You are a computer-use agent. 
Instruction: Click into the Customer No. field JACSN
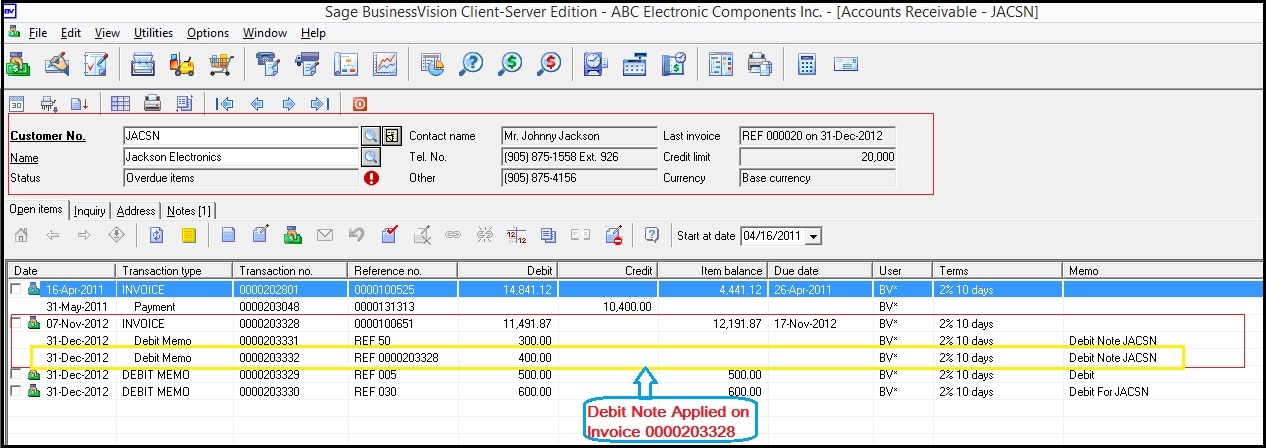click(x=240, y=135)
